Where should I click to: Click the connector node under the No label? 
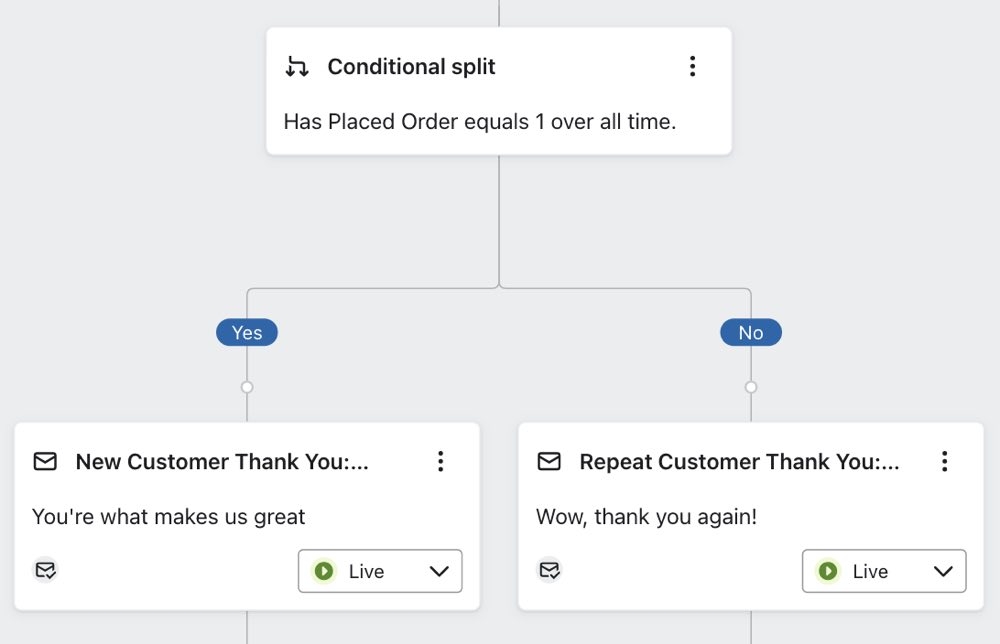(x=750, y=385)
